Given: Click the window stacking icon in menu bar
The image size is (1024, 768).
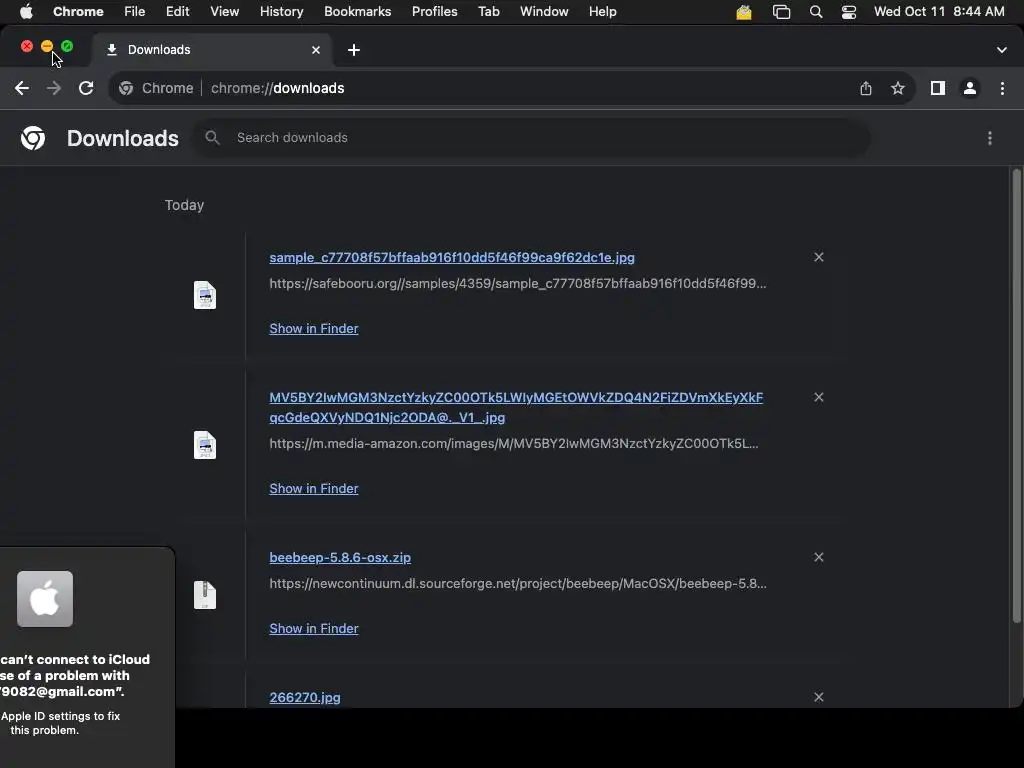Looking at the screenshot, I should click(x=782, y=12).
